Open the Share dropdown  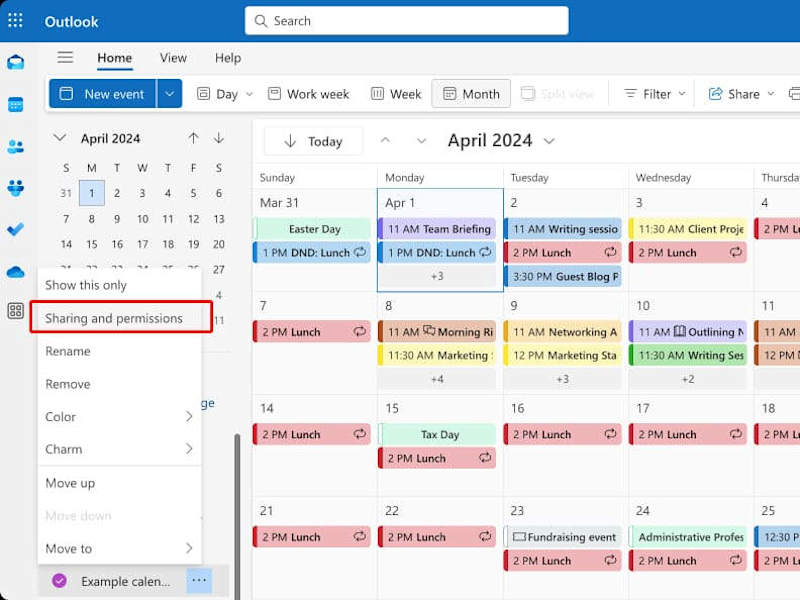pyautogui.click(x=742, y=94)
